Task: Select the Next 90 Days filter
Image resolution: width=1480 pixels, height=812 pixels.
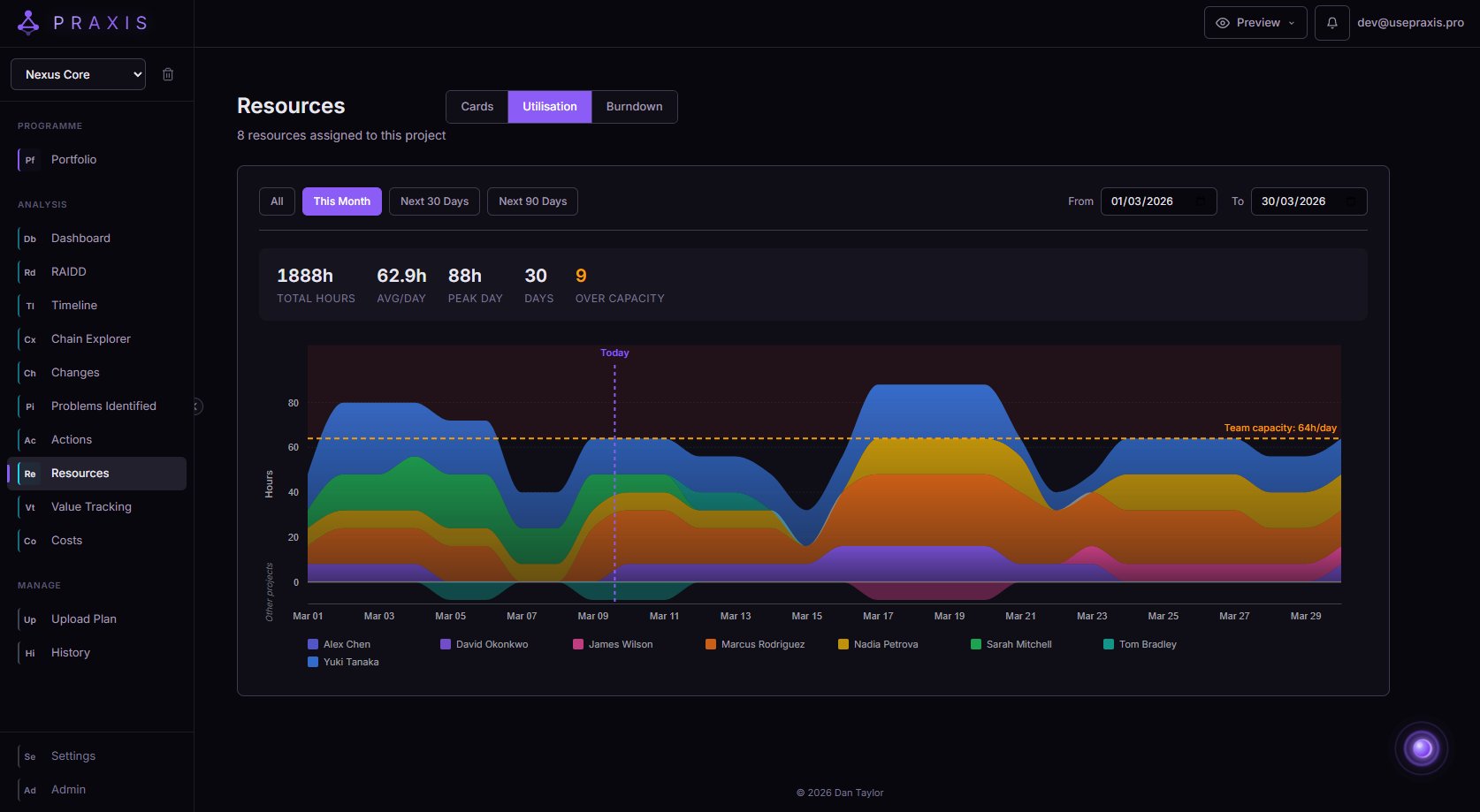Action: pyautogui.click(x=532, y=201)
